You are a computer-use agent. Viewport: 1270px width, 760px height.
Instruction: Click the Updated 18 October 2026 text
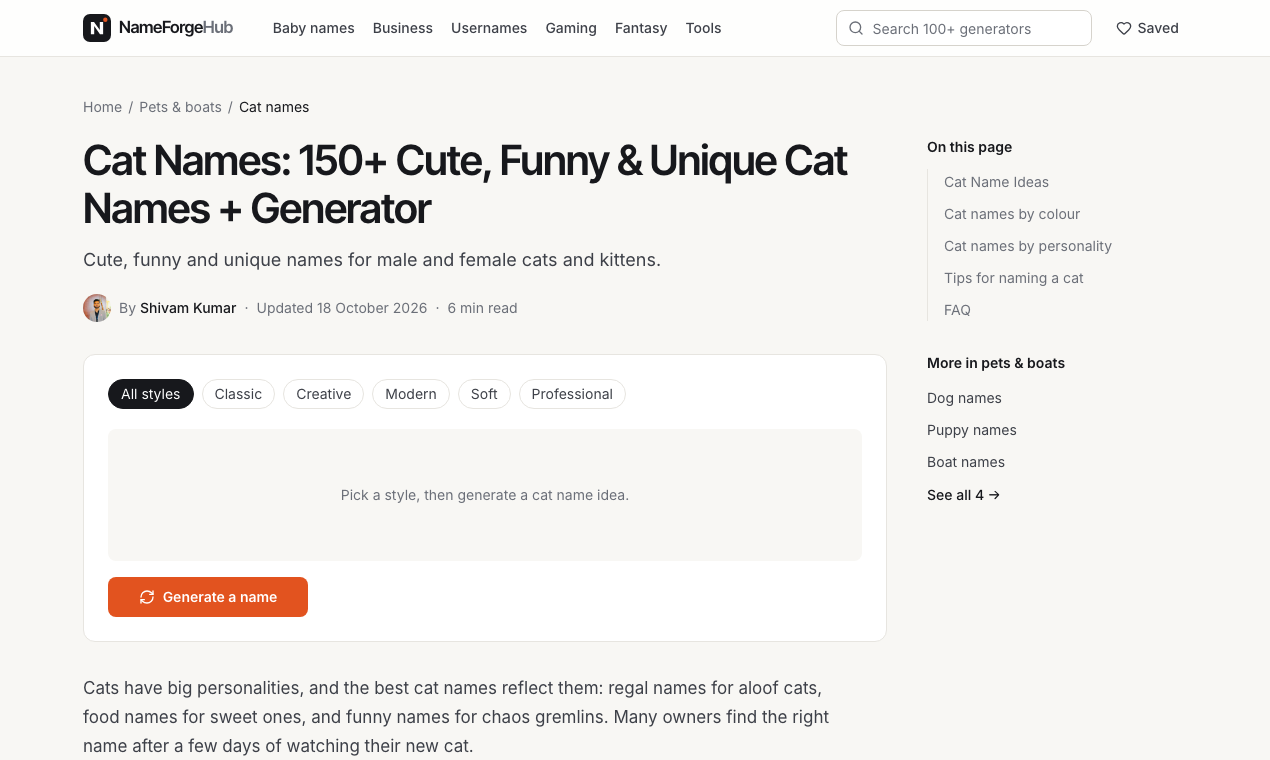tap(342, 308)
